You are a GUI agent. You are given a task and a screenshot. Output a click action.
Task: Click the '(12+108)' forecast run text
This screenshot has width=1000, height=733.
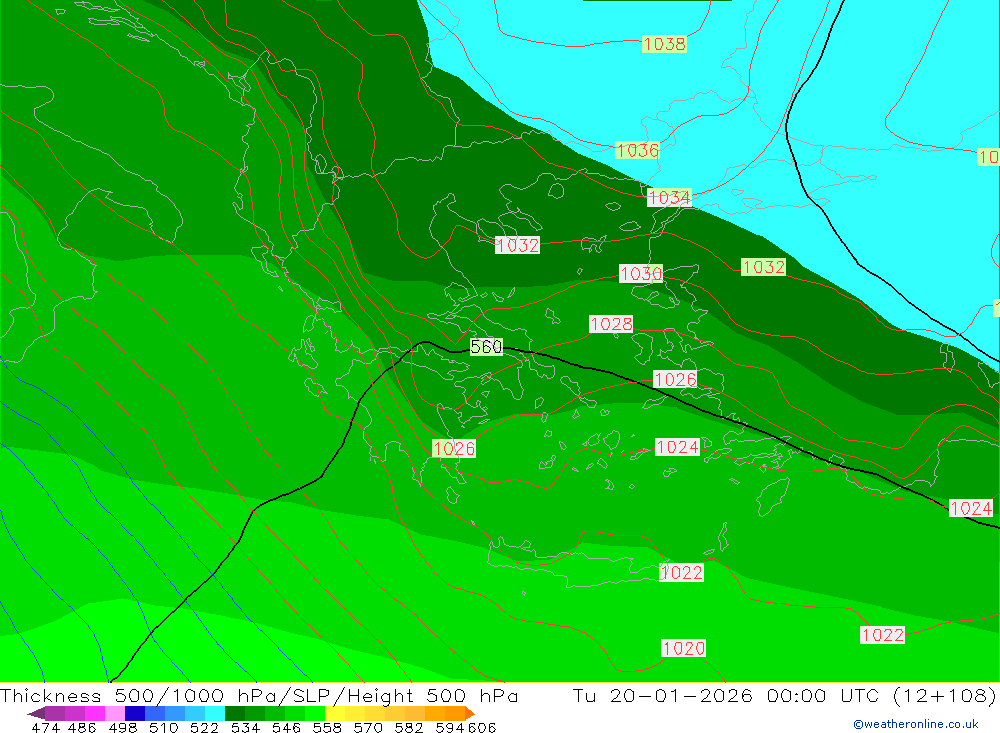(x=944, y=695)
